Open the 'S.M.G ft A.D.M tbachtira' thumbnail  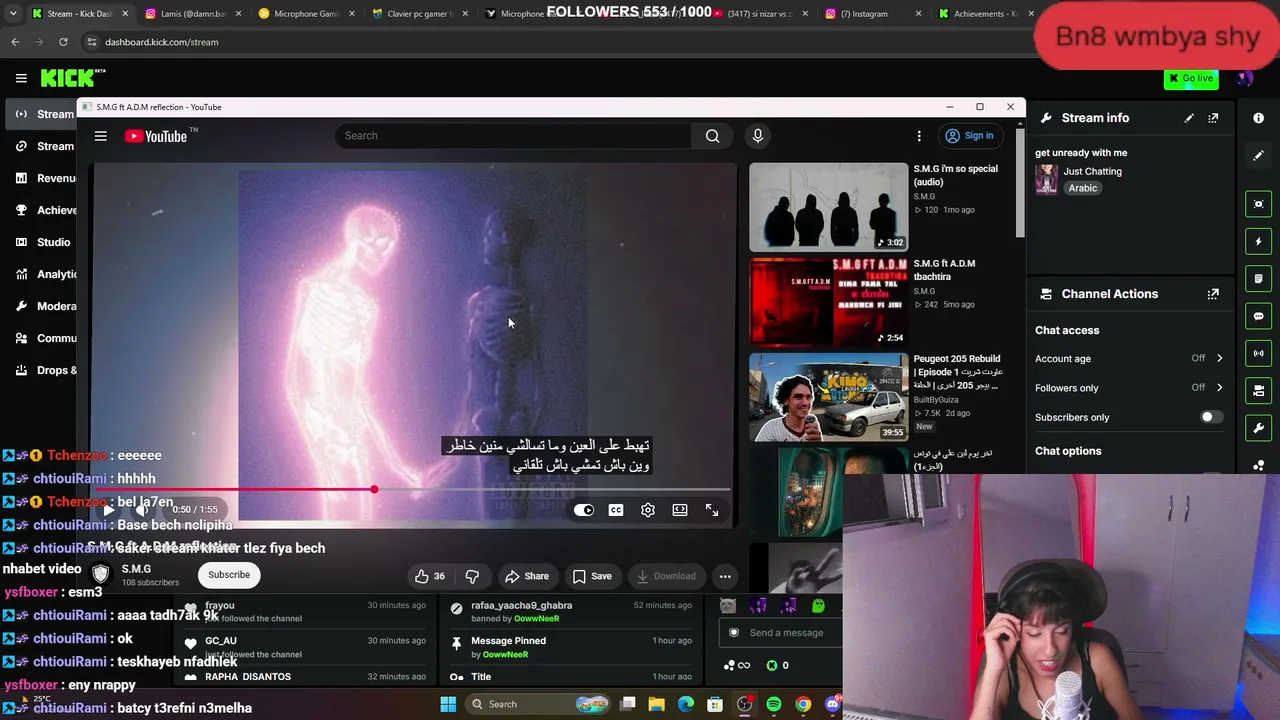pos(829,302)
